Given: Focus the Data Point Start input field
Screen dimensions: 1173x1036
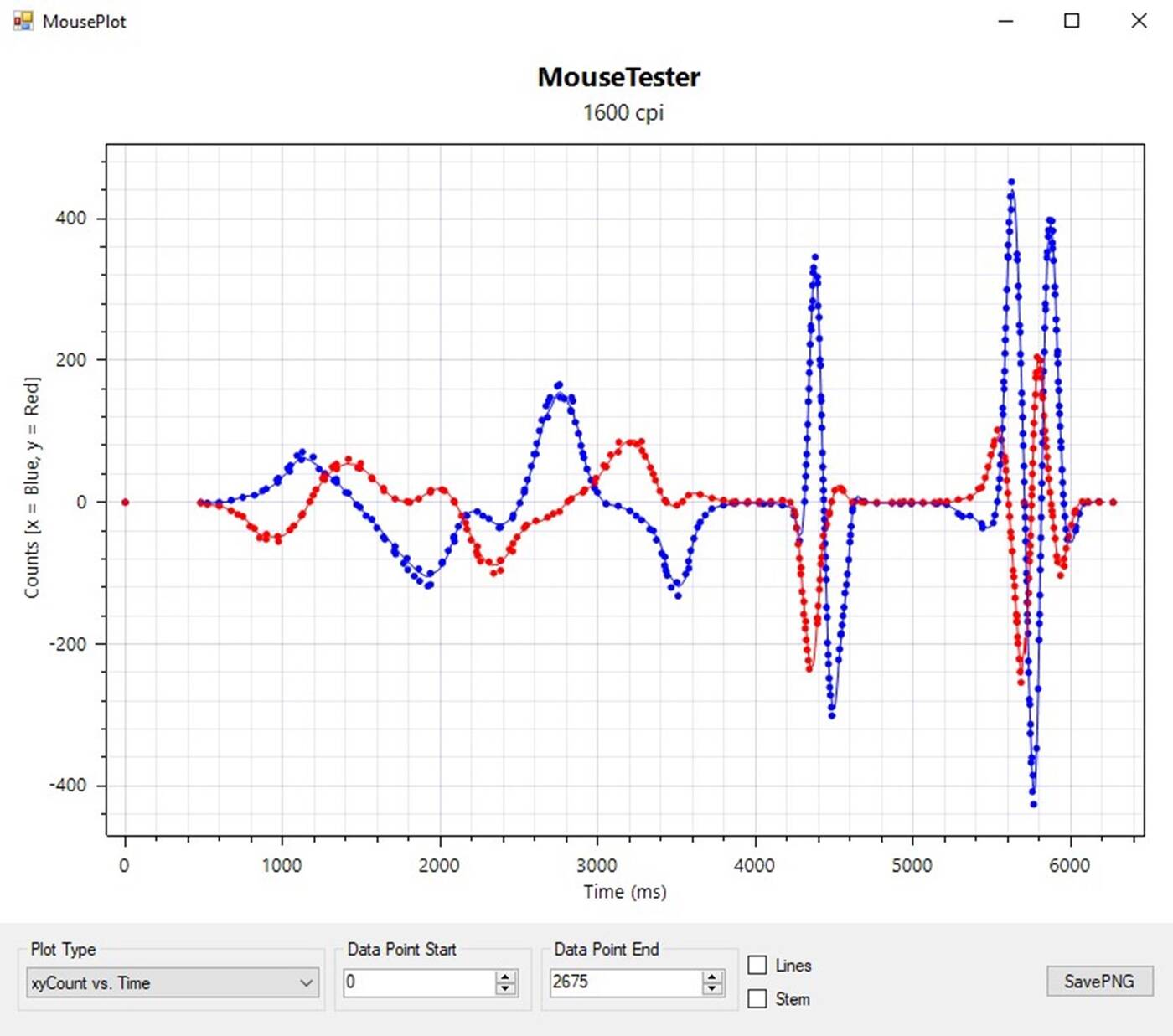Looking at the screenshot, I should pos(419,982).
